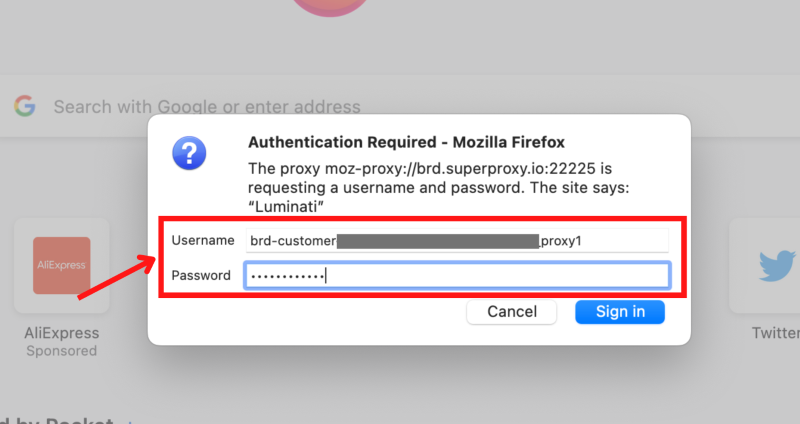This screenshot has height=424, width=800.
Task: Click the Sponsored text below AliExpress
Action: click(x=62, y=351)
